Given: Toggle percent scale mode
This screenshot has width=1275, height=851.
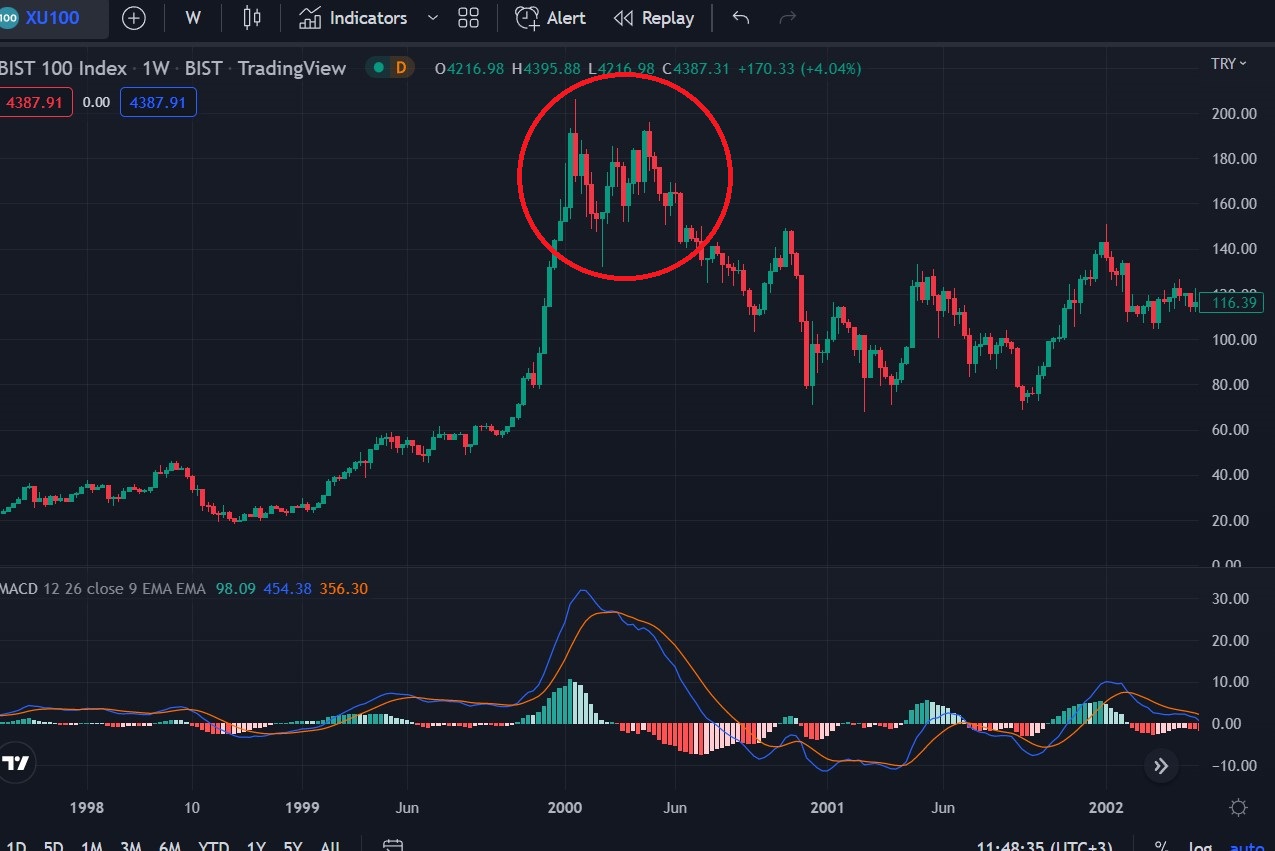Looking at the screenshot, I should [x=1161, y=846].
